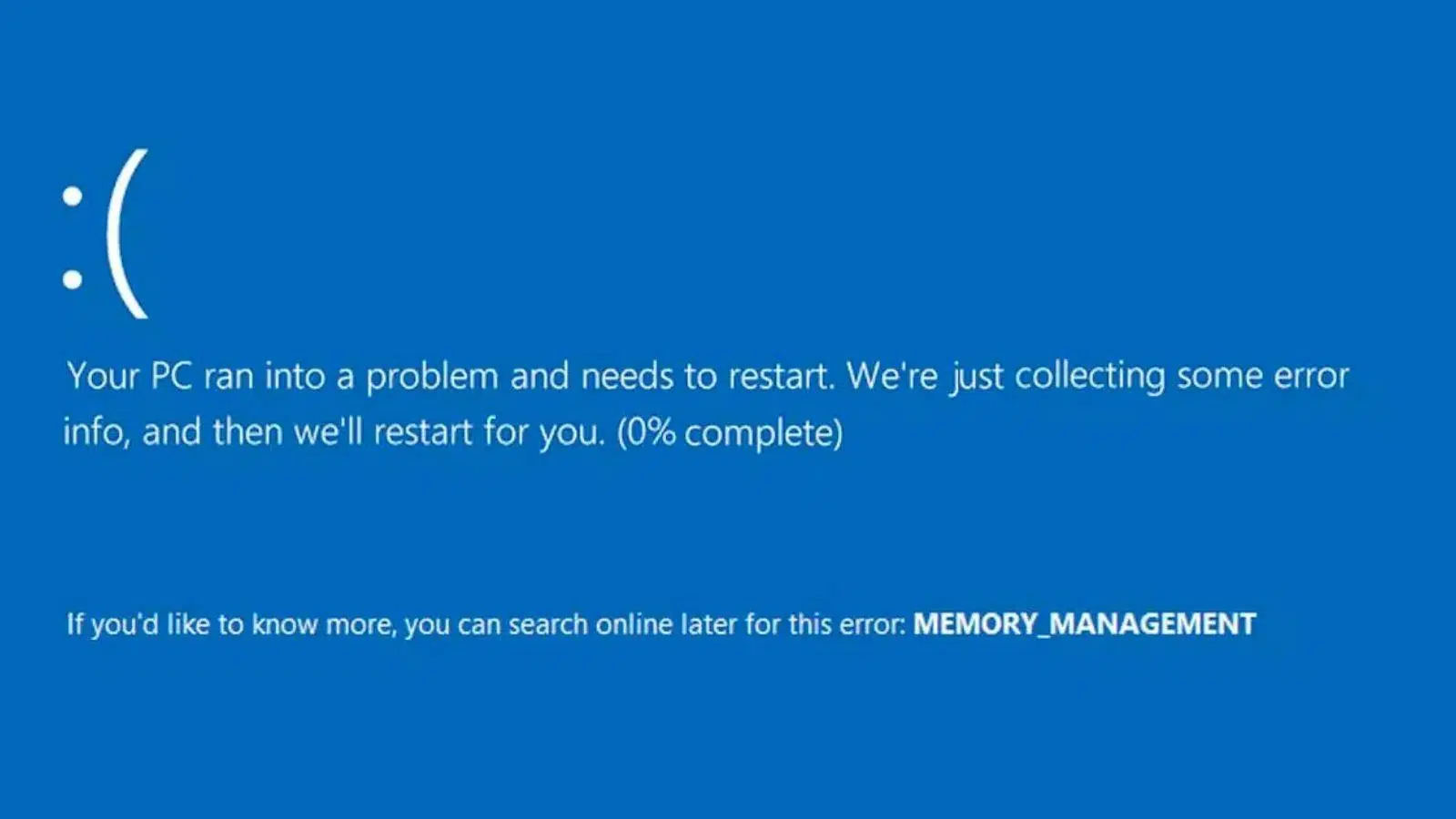The image size is (1456, 819).
Task: Click the words "Your PC"
Action: pos(129,376)
